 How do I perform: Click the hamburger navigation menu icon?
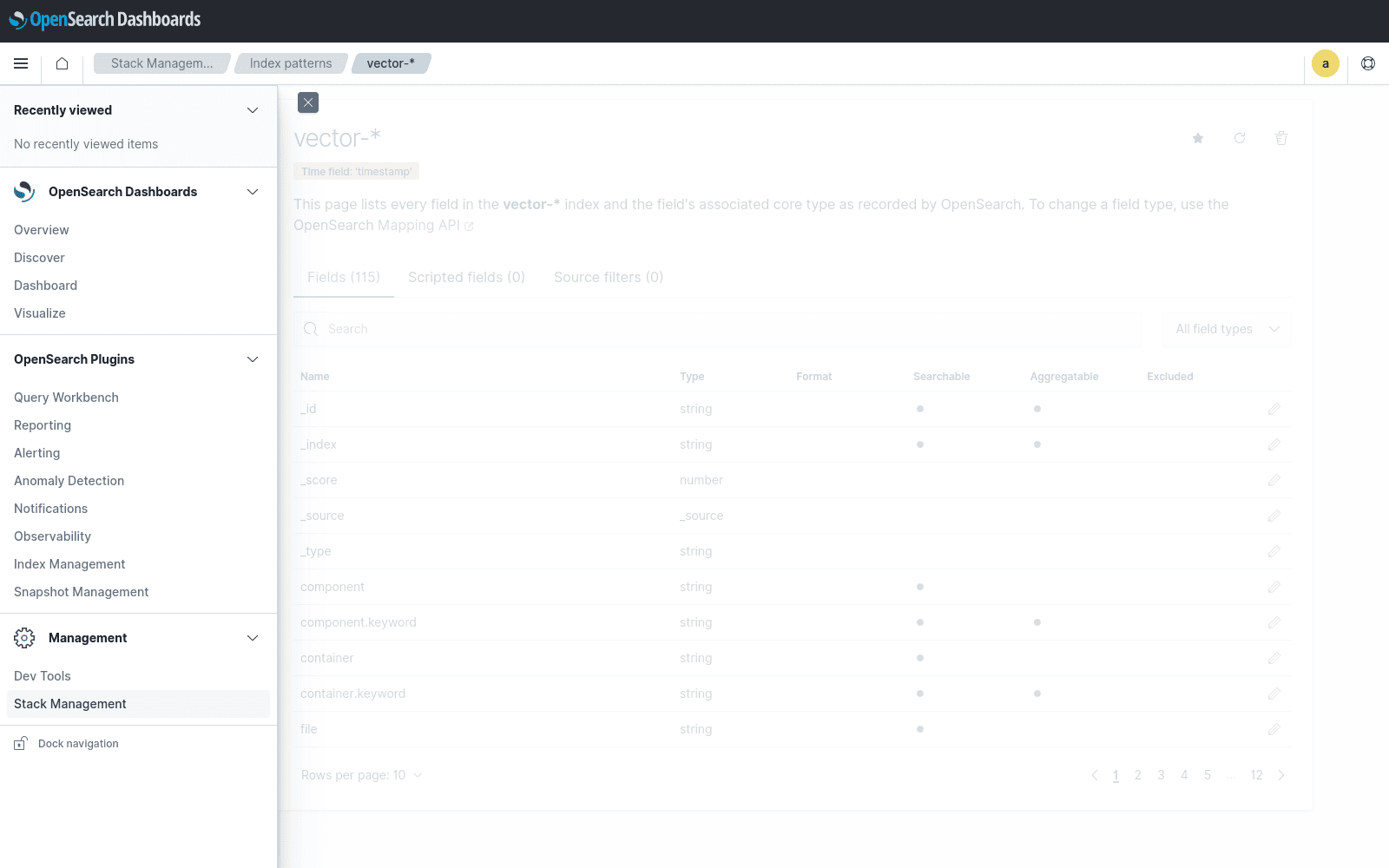[21, 63]
